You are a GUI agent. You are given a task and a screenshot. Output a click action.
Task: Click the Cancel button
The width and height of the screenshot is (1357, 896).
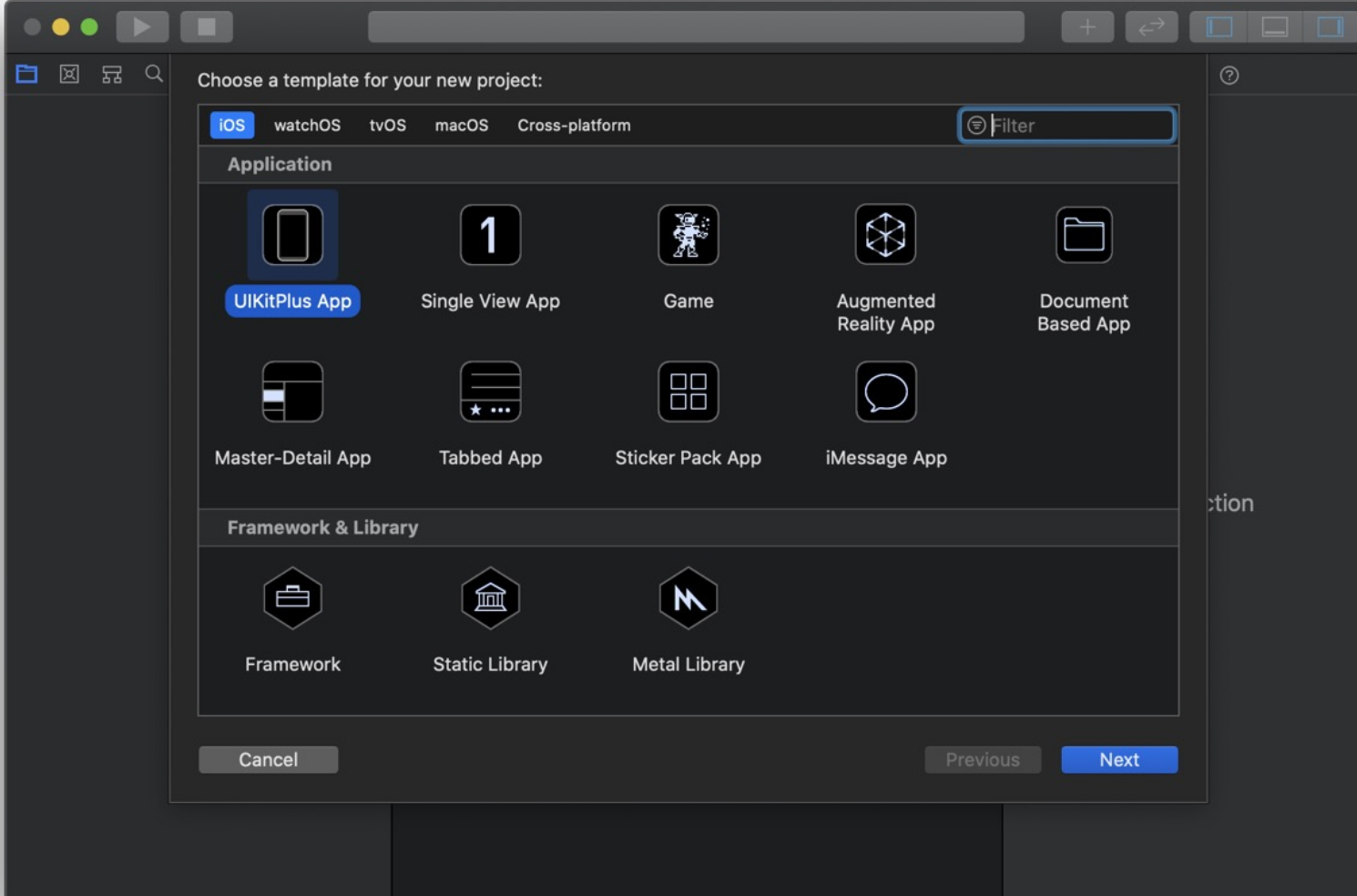click(268, 759)
